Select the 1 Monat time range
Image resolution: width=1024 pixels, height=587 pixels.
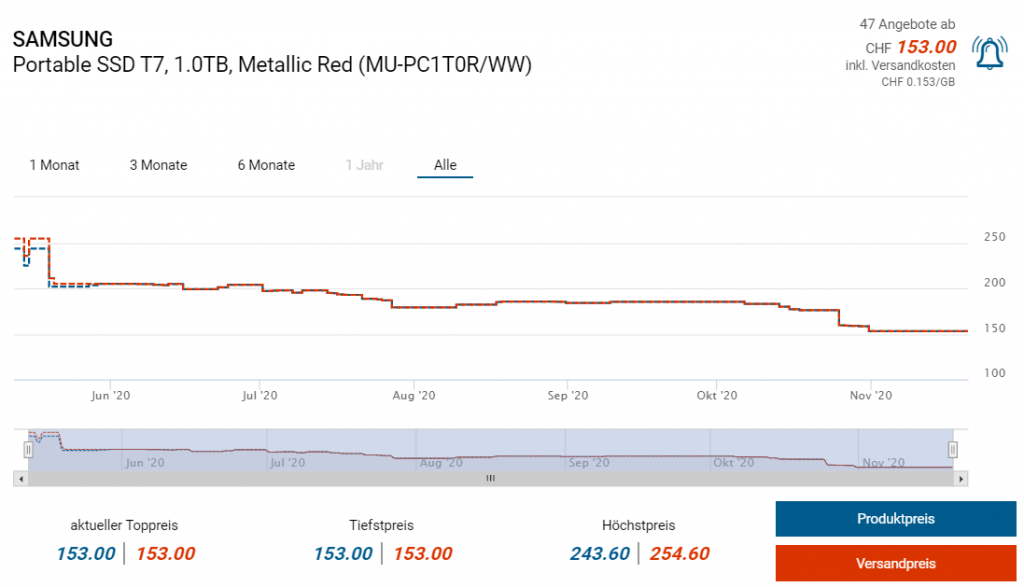coord(54,165)
